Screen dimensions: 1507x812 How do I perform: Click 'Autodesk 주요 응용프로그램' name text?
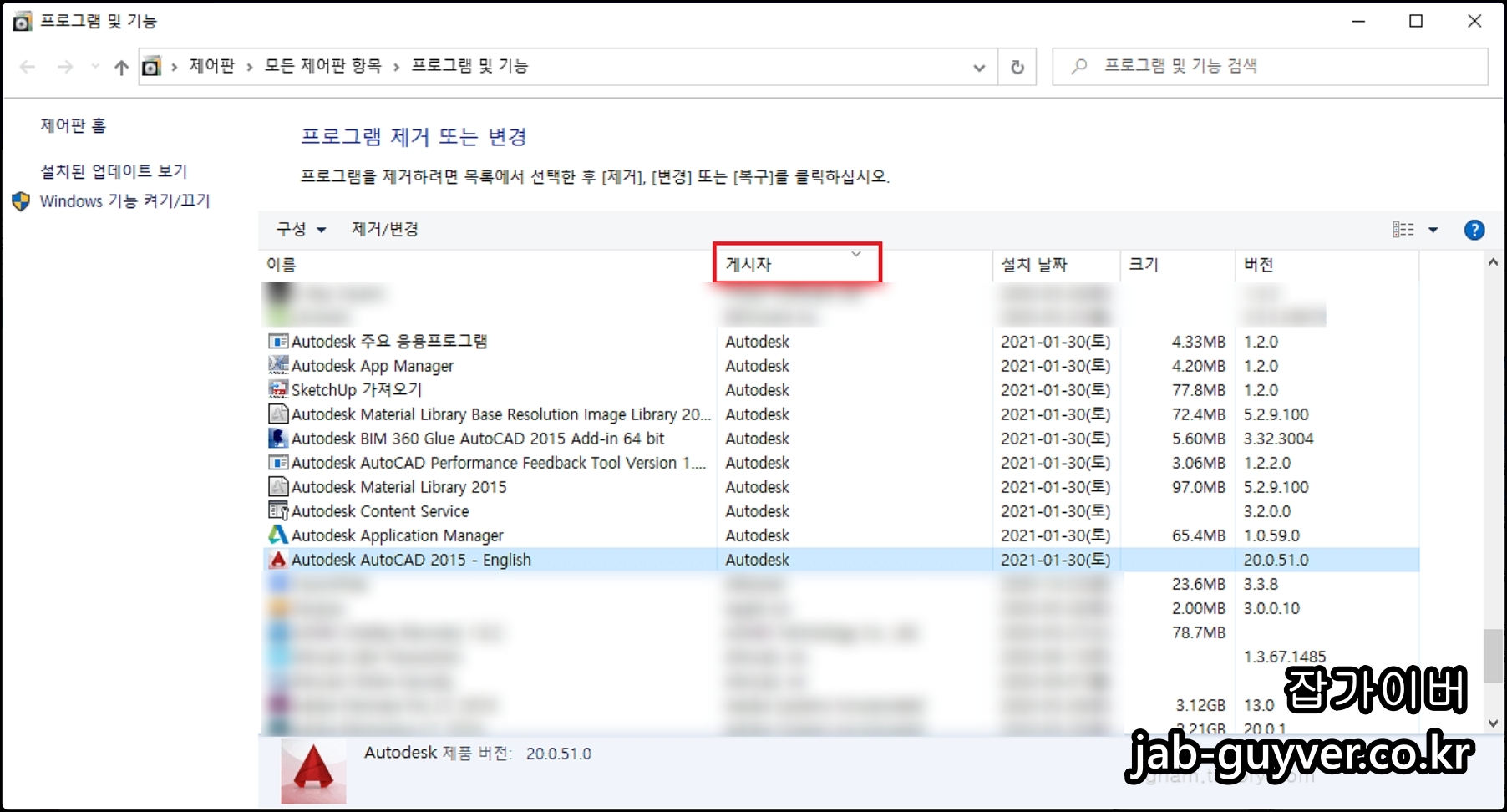click(389, 342)
